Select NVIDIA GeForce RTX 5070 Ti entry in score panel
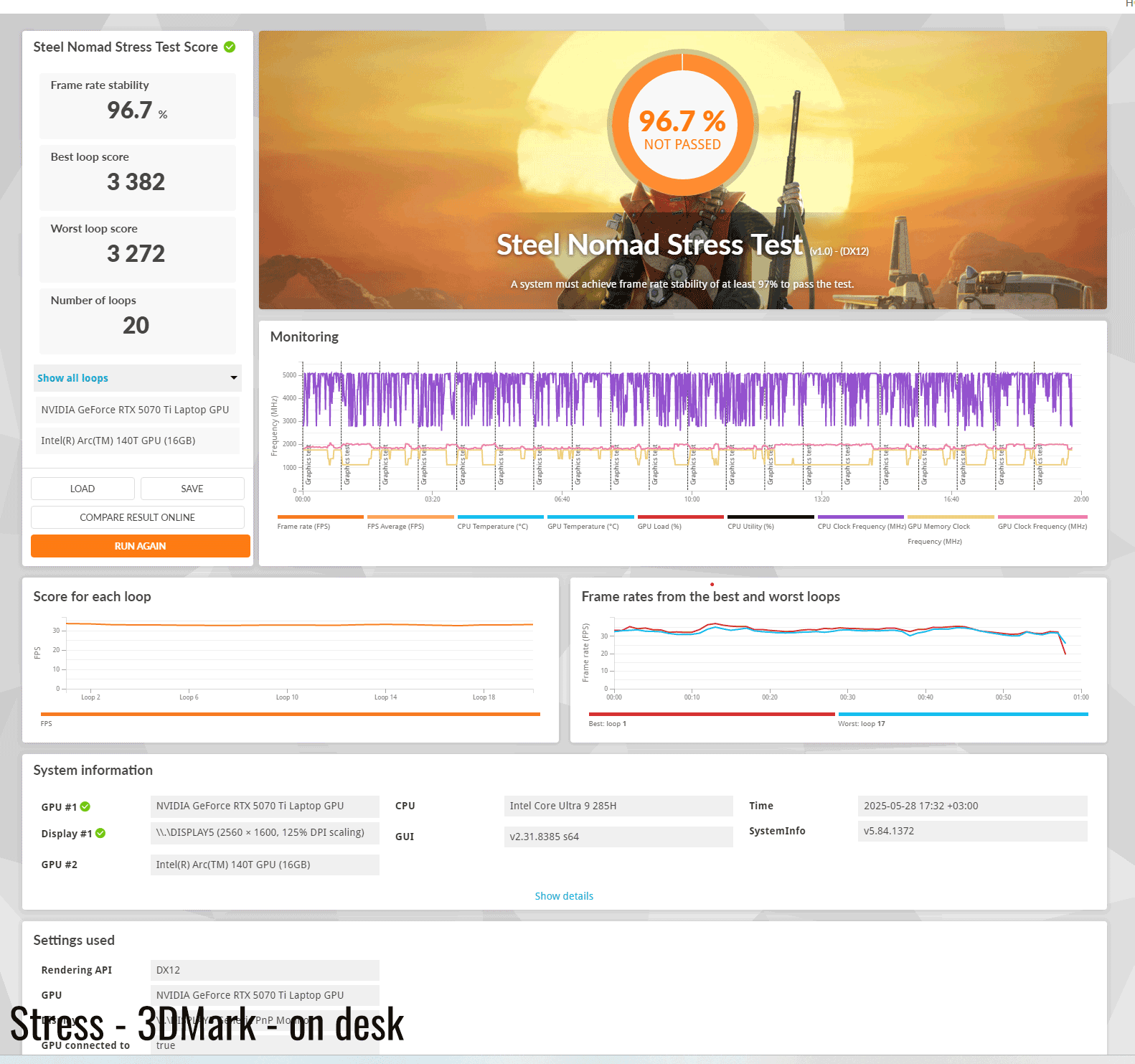The image size is (1135, 1064). [x=138, y=410]
